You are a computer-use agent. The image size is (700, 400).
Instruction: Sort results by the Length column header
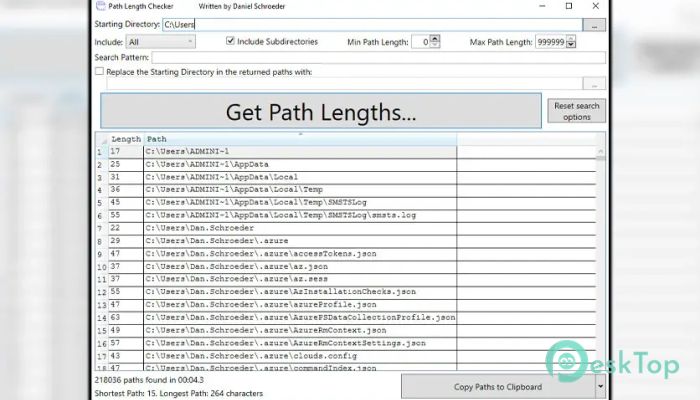click(126, 139)
